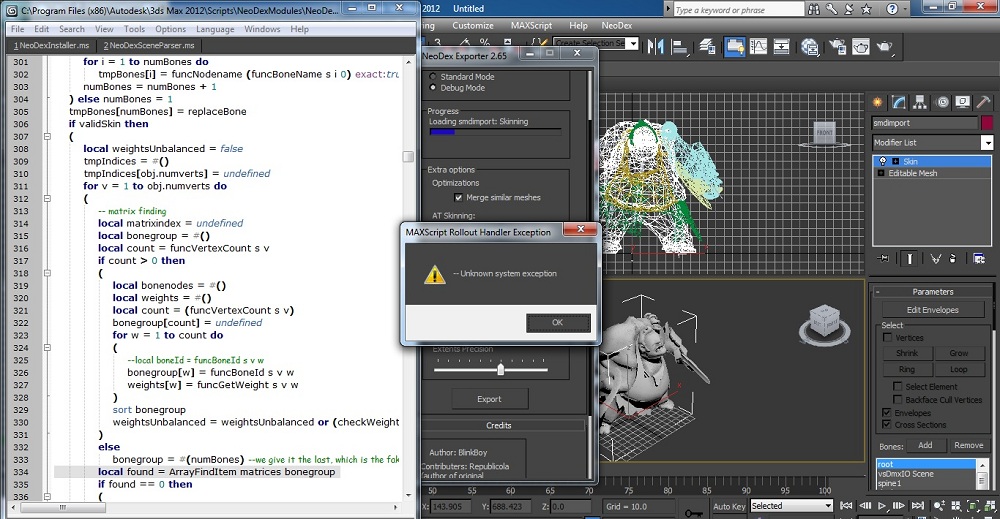Open the Schematic View icon
This screenshot has height=519, width=1000.
click(781, 47)
